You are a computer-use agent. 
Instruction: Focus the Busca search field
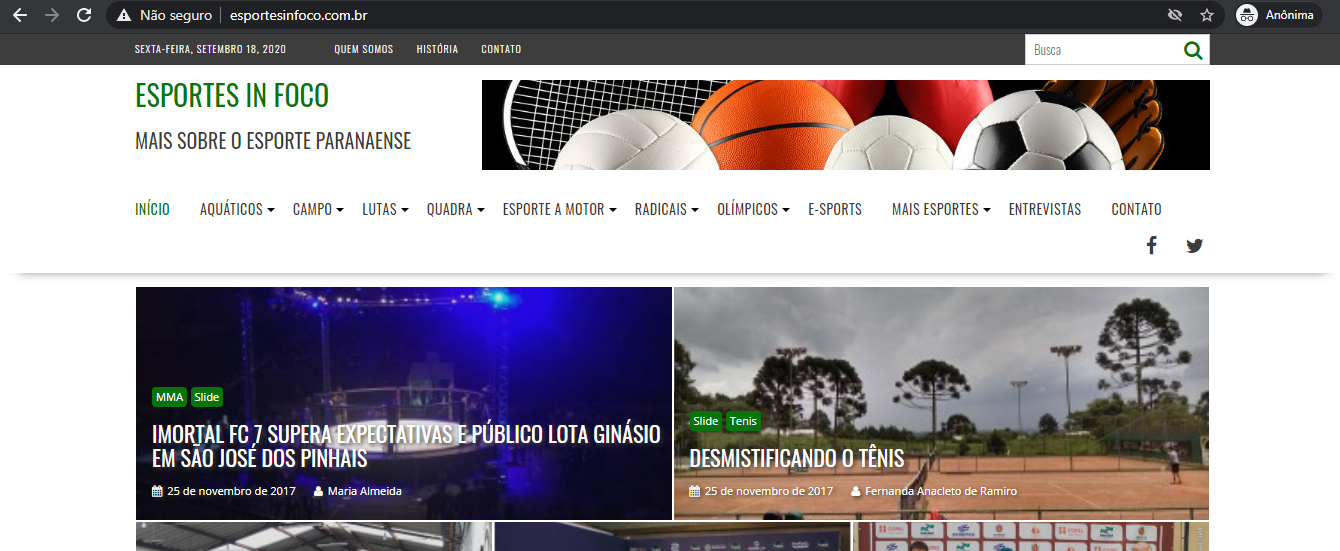(x=1103, y=50)
